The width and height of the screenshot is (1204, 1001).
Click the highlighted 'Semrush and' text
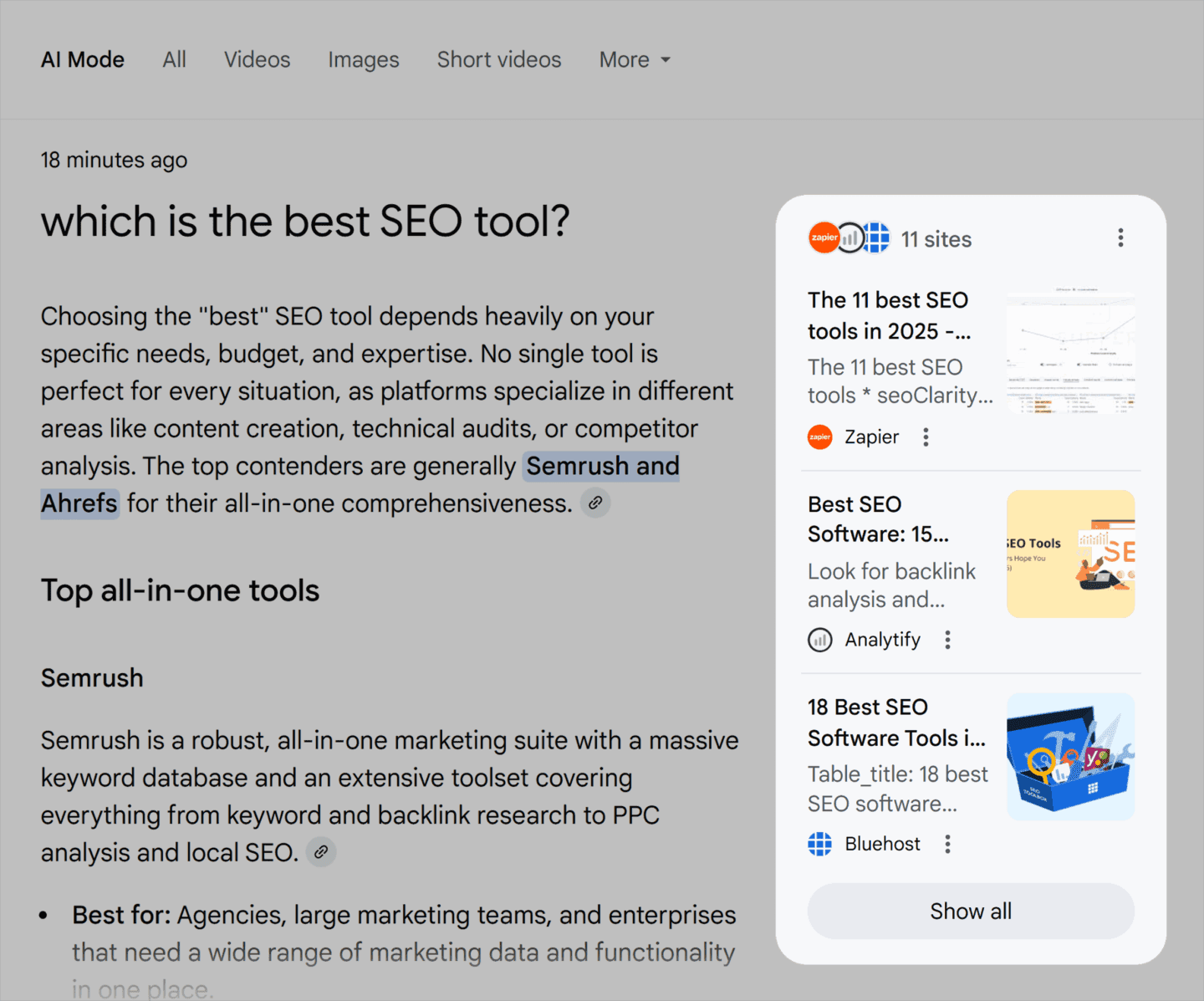(602, 466)
